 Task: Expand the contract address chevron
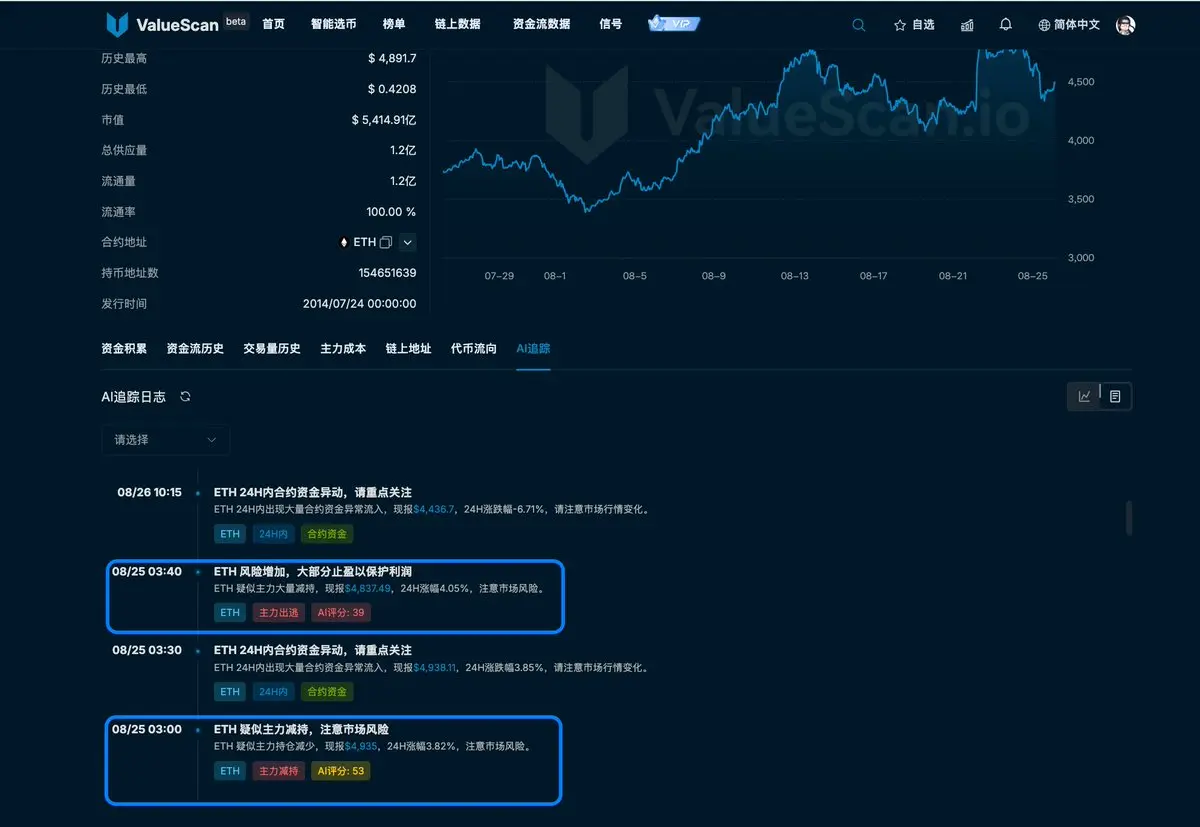point(407,242)
